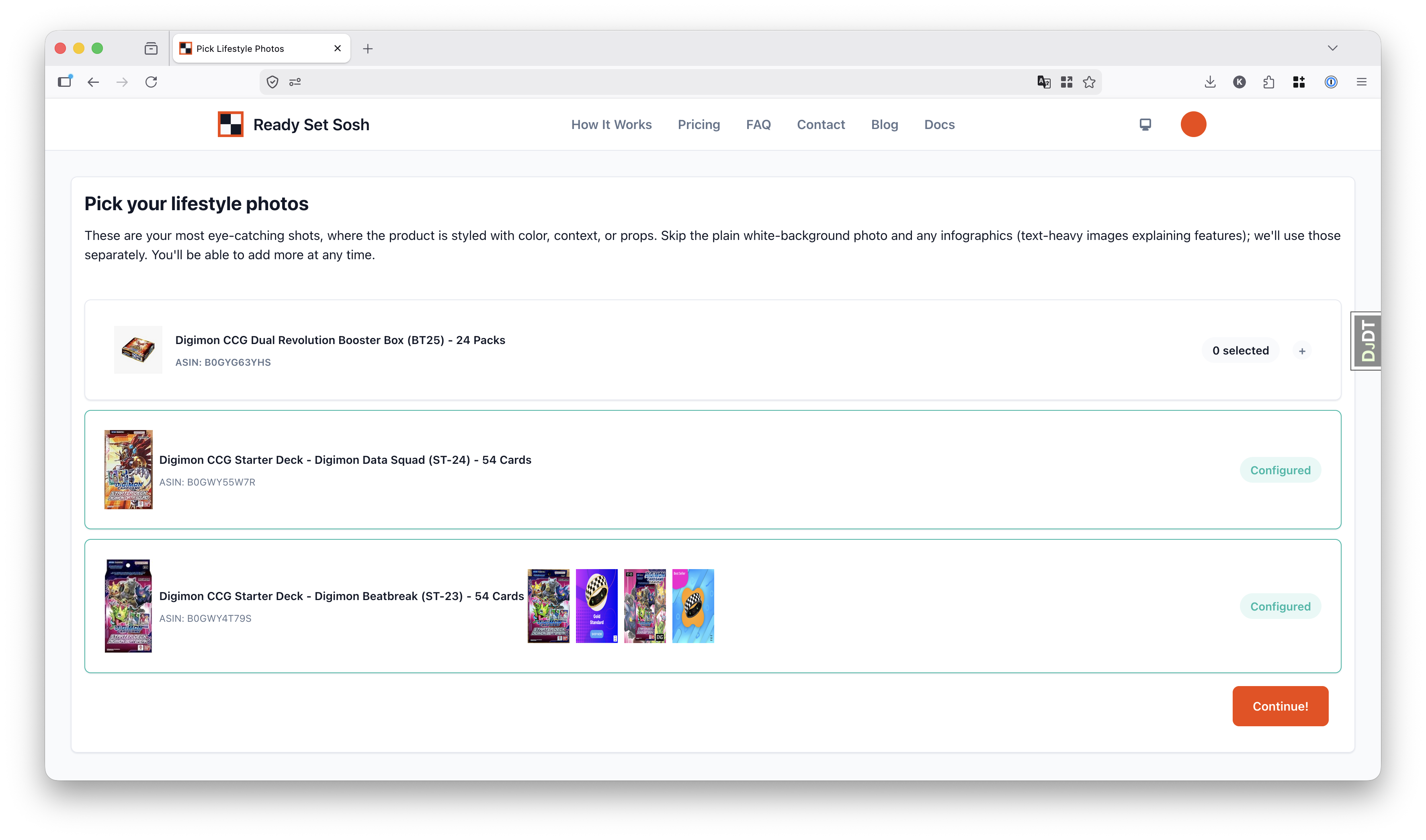1426x840 pixels.
Task: Click ASIN: B0GWY55W7R text
Action: click(x=207, y=482)
